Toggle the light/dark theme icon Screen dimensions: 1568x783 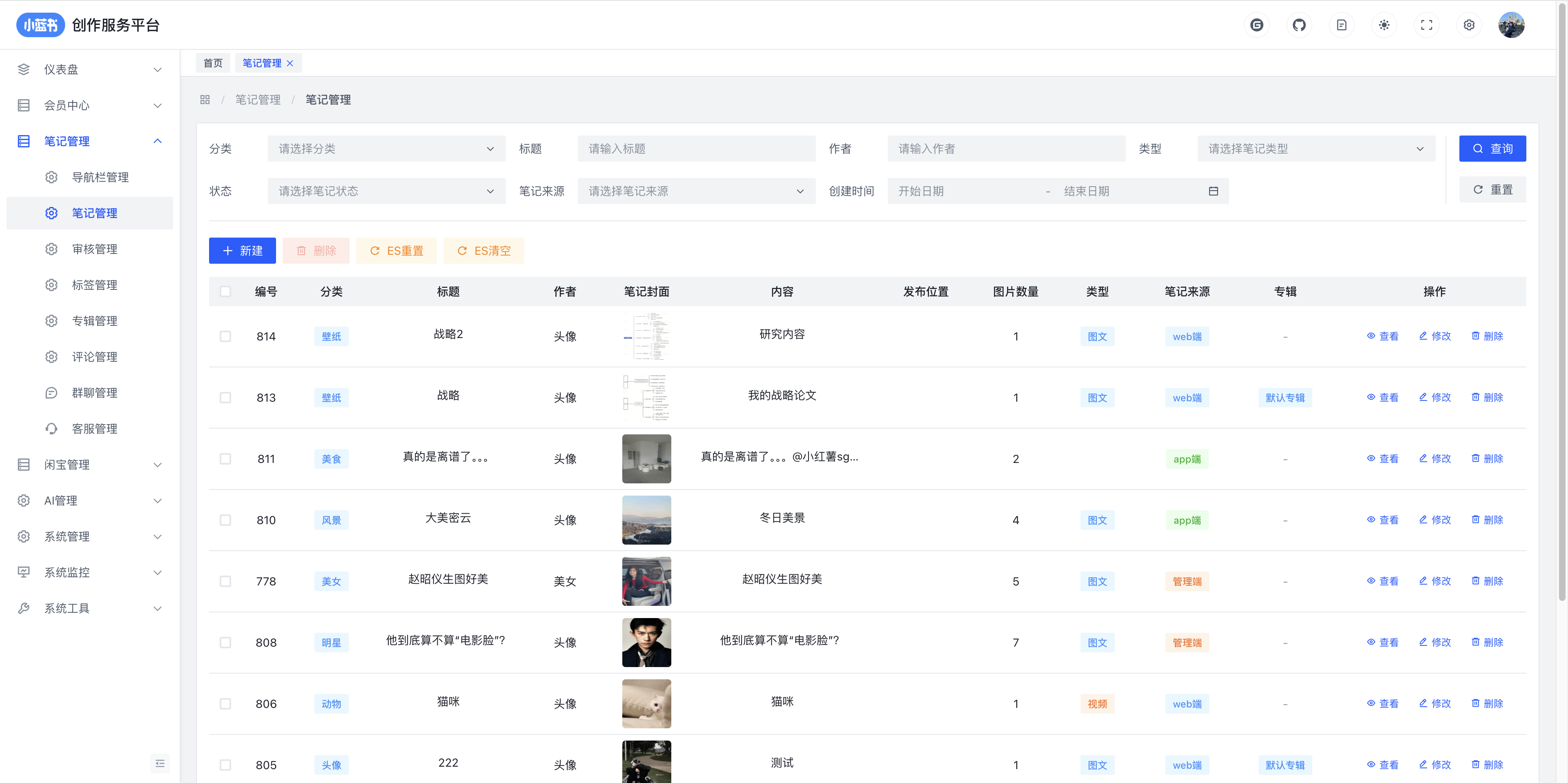tap(1383, 25)
